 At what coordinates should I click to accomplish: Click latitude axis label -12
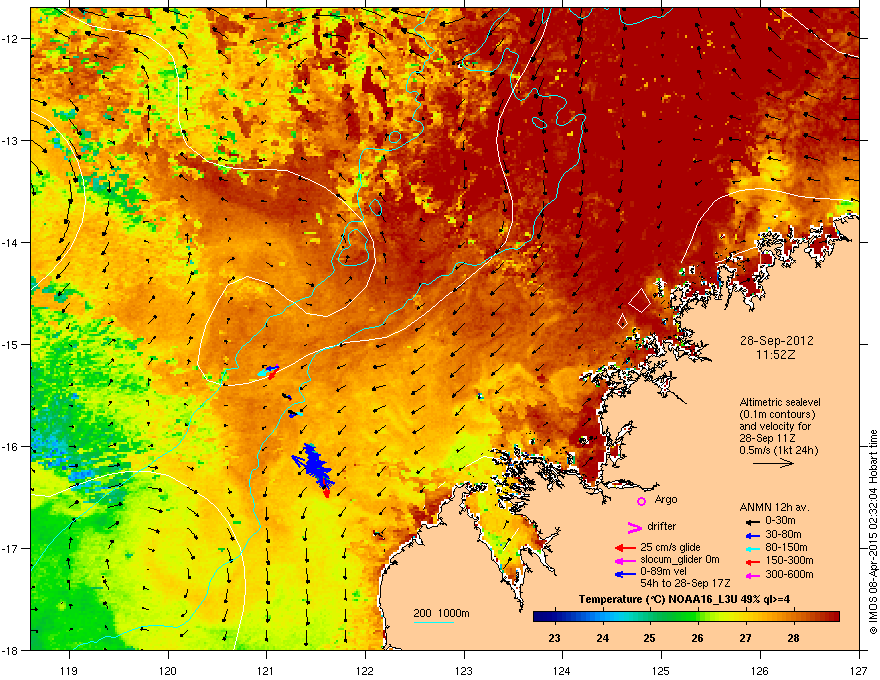coord(10,38)
